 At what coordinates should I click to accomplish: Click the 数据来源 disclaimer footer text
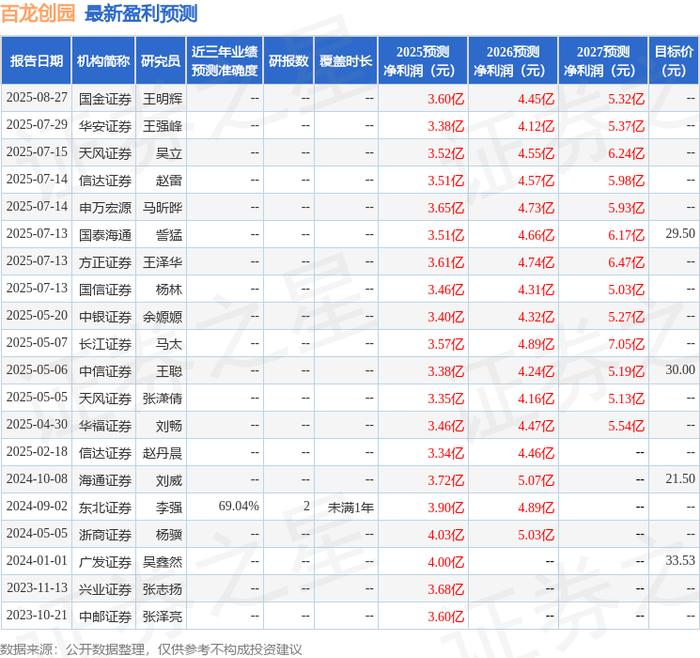click(151, 649)
